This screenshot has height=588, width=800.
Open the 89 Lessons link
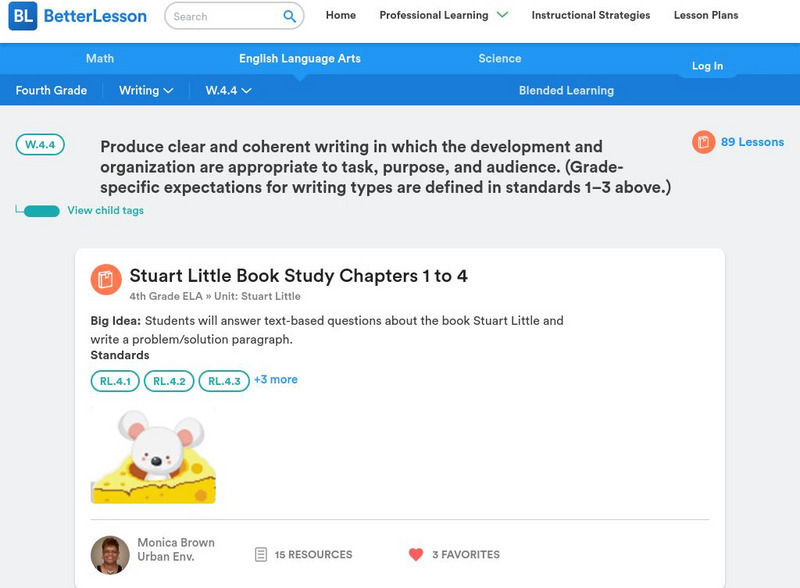pyautogui.click(x=752, y=142)
